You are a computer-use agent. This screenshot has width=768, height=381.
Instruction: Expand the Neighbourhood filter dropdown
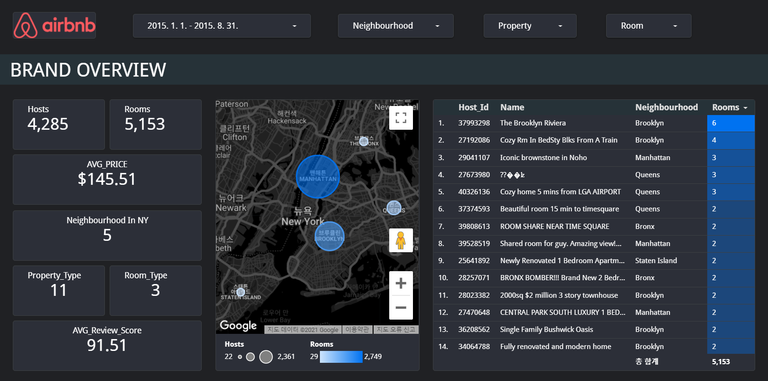pos(396,26)
